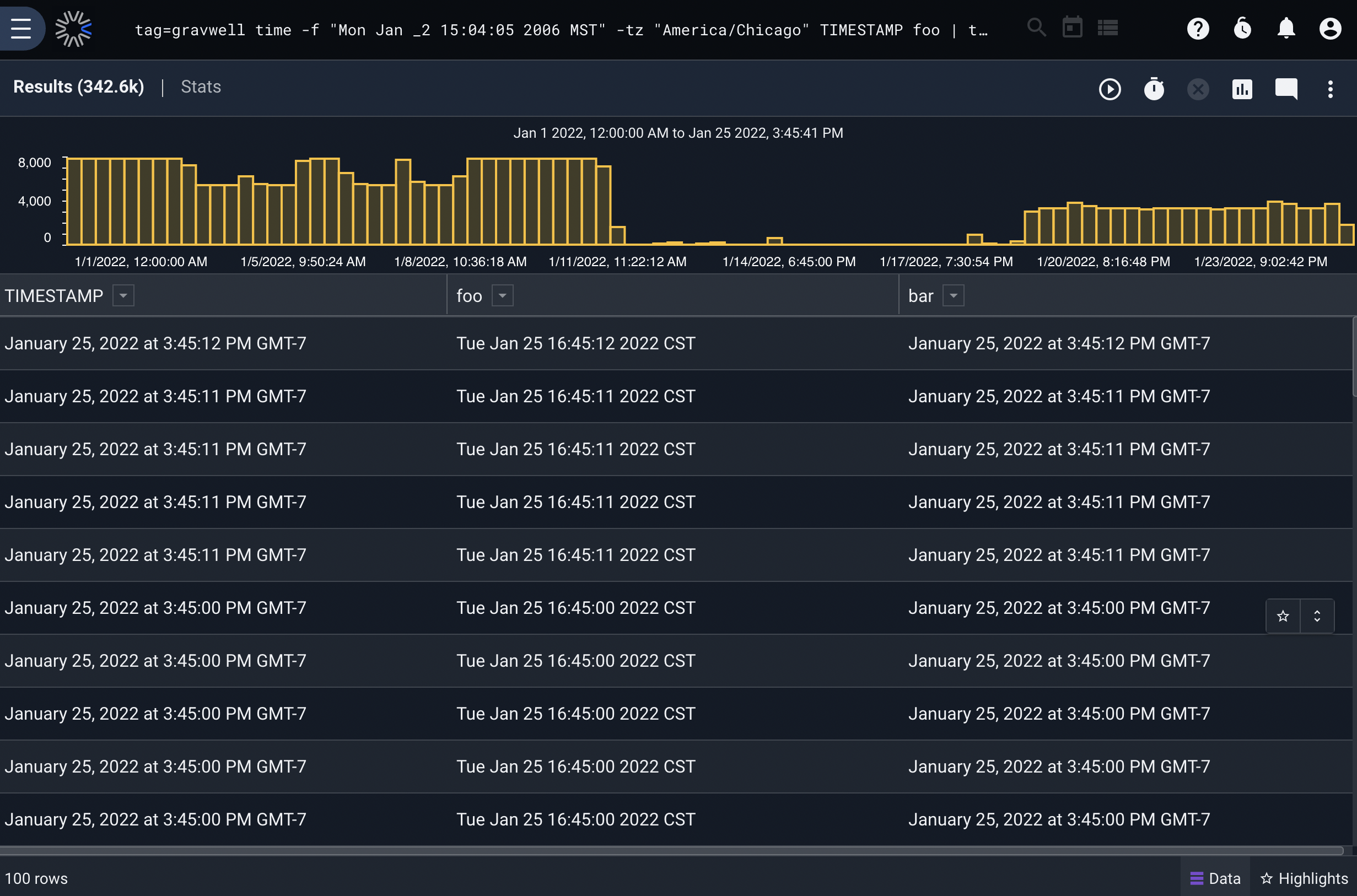Open the user account profile icon
The height and width of the screenshot is (896, 1357).
pyautogui.click(x=1330, y=29)
